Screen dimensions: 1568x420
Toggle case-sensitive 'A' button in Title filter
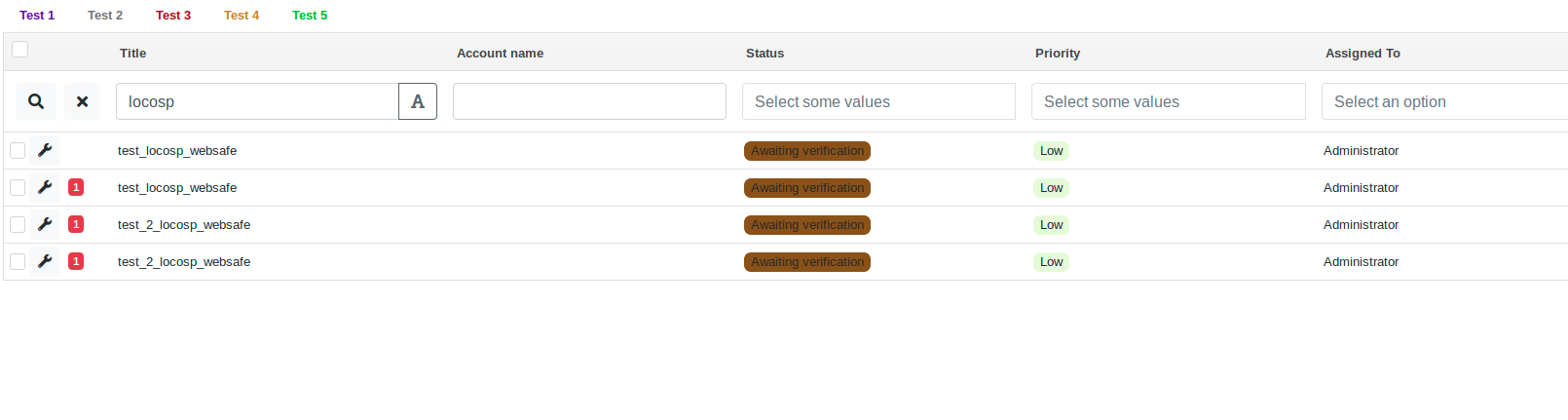pyautogui.click(x=418, y=101)
